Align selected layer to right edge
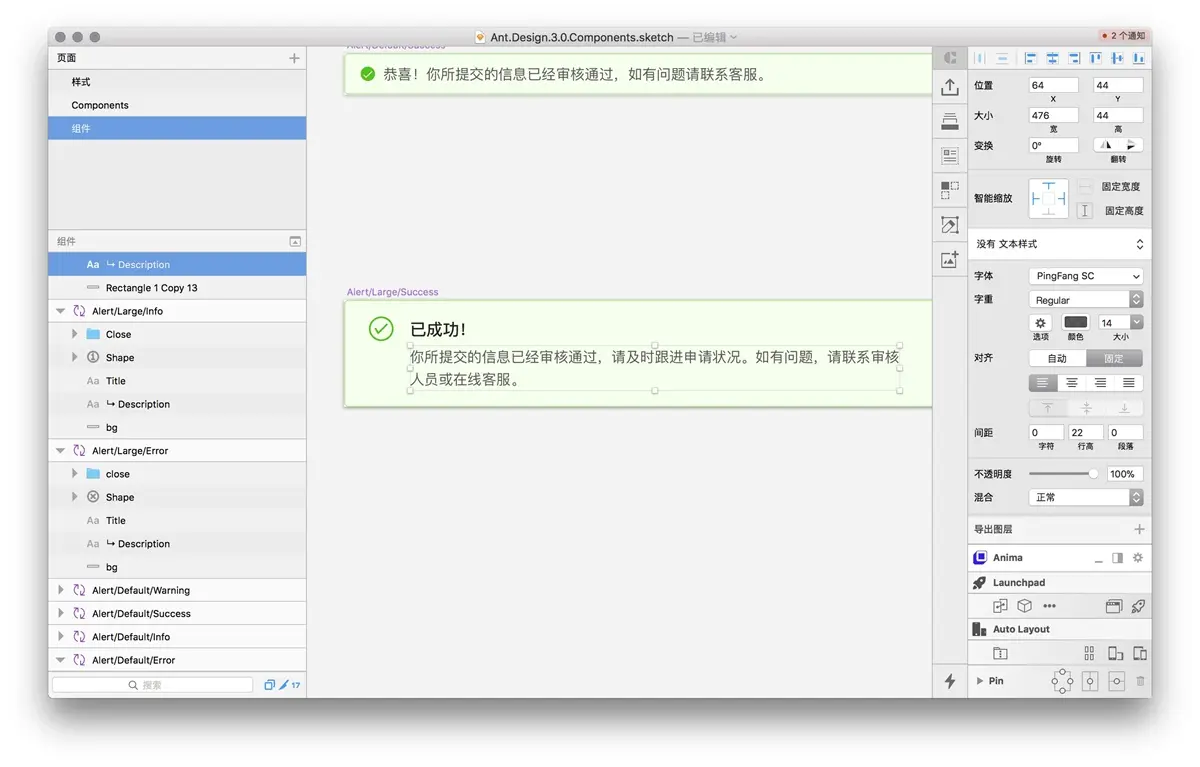This screenshot has height=767, width=1200. coord(1074,59)
